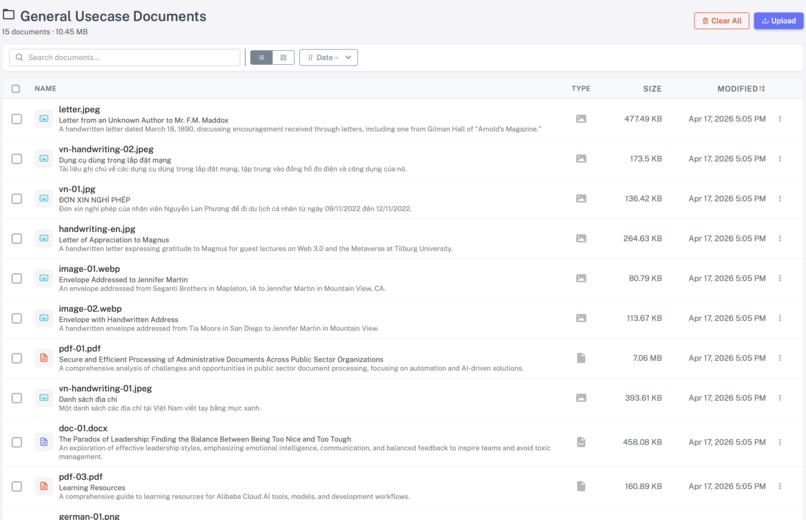Click the type icon in the doc-01.docx row

point(581,442)
